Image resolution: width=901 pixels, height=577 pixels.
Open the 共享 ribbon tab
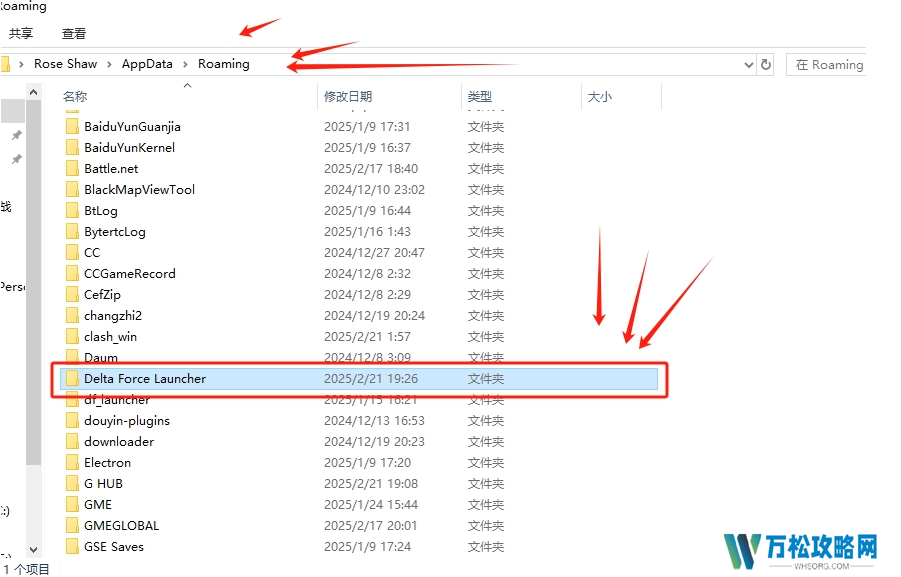[21, 34]
